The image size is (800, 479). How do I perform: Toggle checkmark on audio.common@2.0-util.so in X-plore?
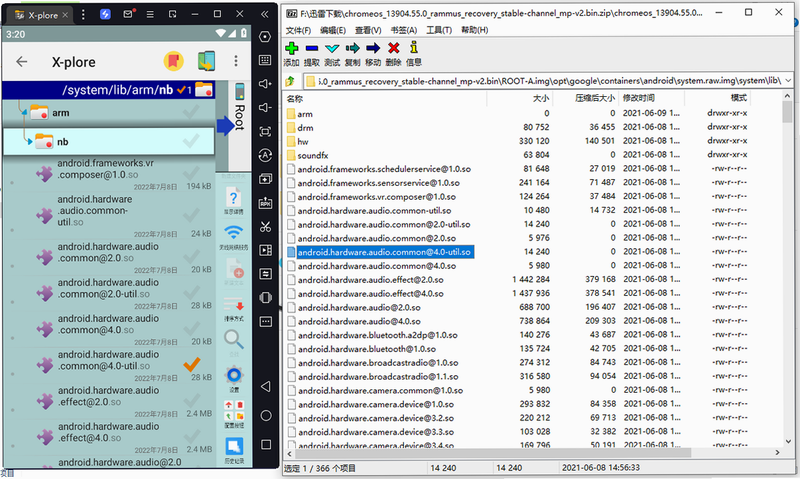click(192, 292)
